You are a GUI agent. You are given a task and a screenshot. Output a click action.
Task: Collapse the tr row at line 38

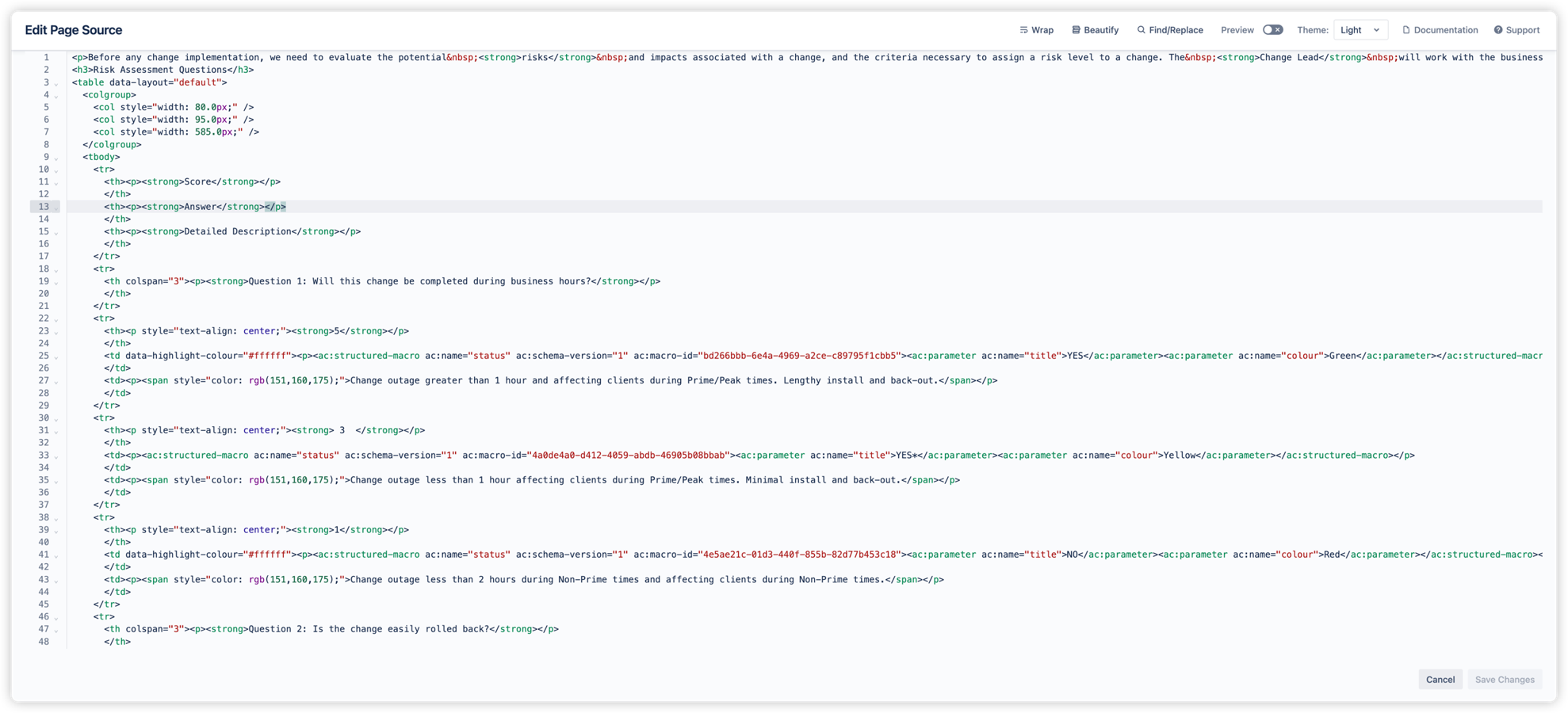[x=56, y=517]
